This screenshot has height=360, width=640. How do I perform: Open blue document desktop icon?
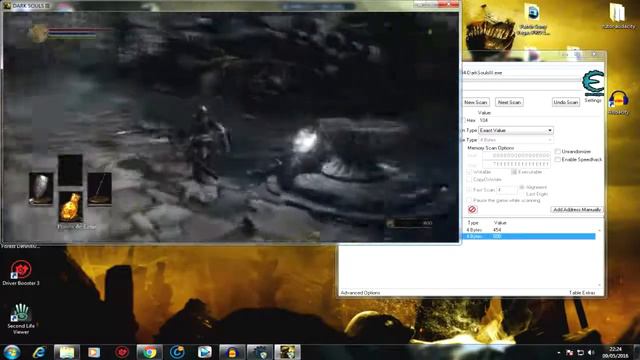click(533, 20)
